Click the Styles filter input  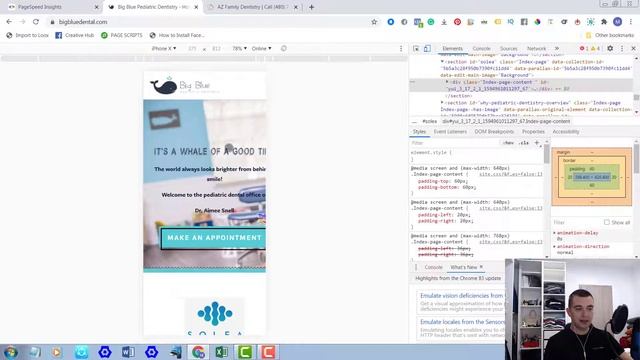click(x=454, y=143)
